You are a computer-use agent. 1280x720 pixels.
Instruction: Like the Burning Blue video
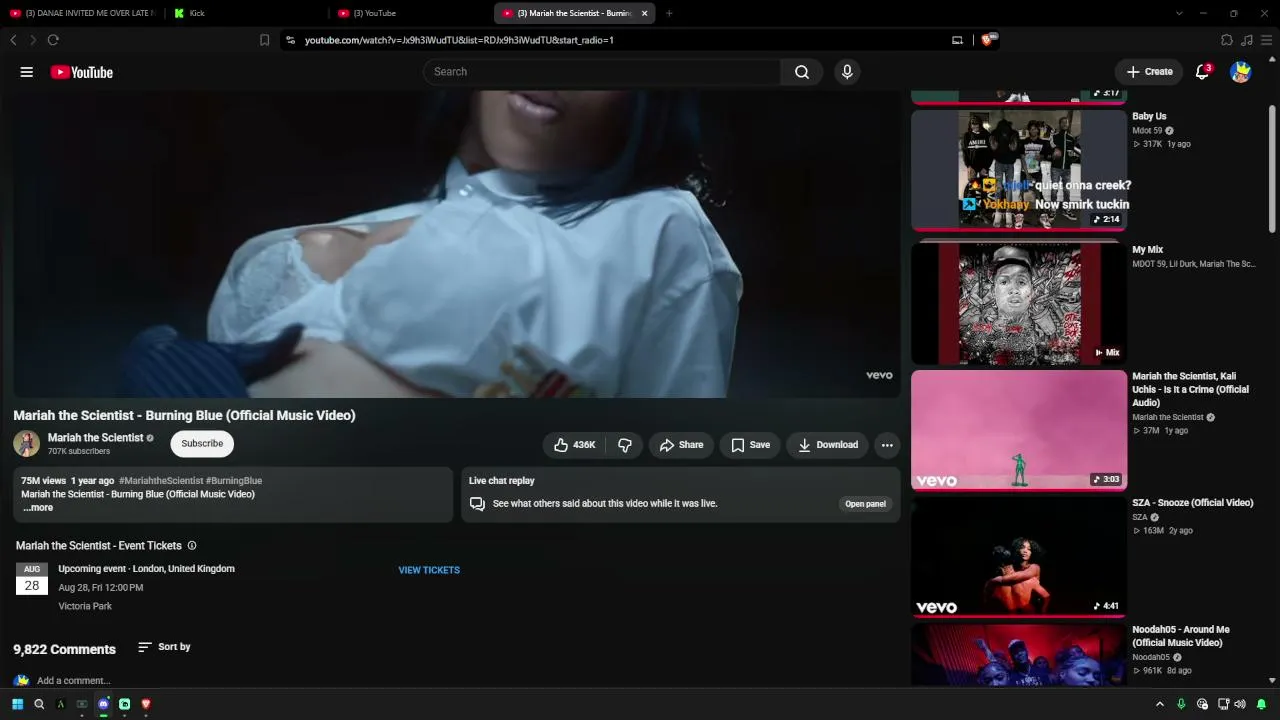click(575, 445)
